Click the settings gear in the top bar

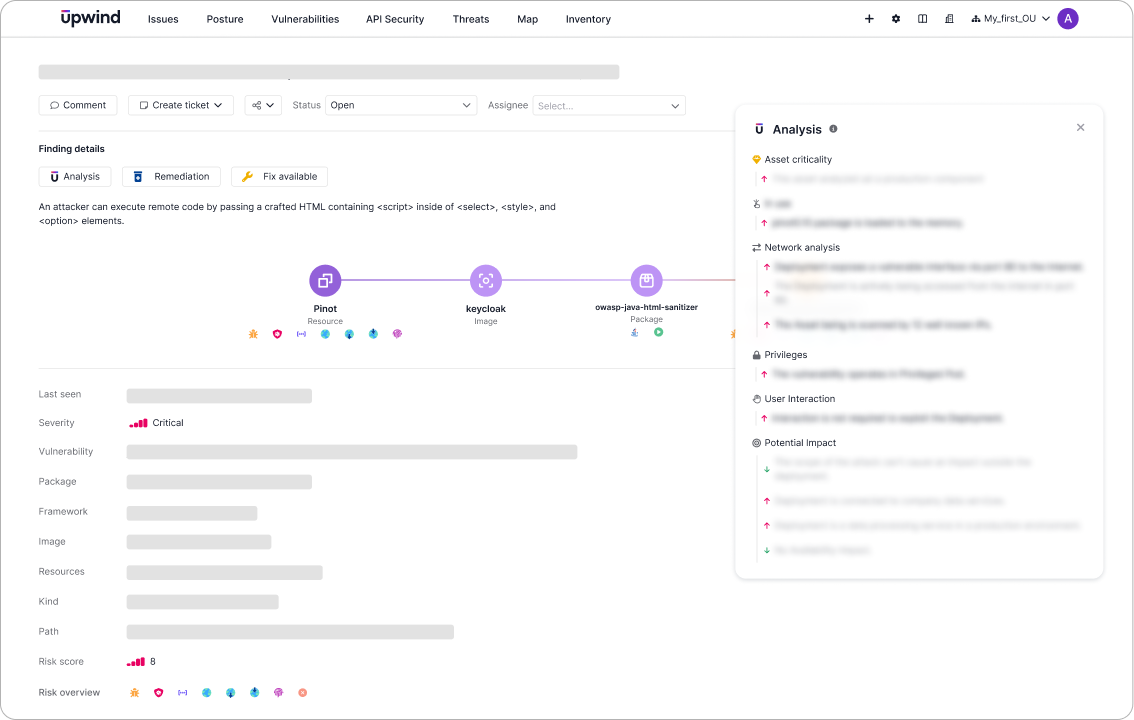click(x=895, y=18)
